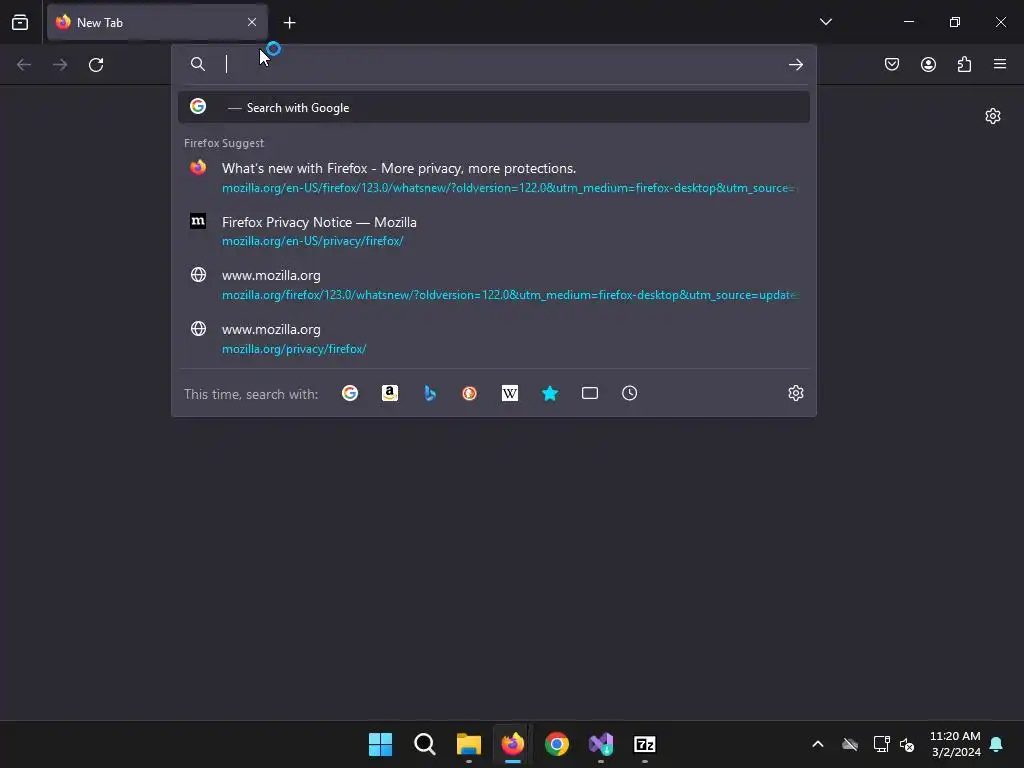Go forward one page
Viewport: 1024px width, 768px height.
pyautogui.click(x=60, y=65)
